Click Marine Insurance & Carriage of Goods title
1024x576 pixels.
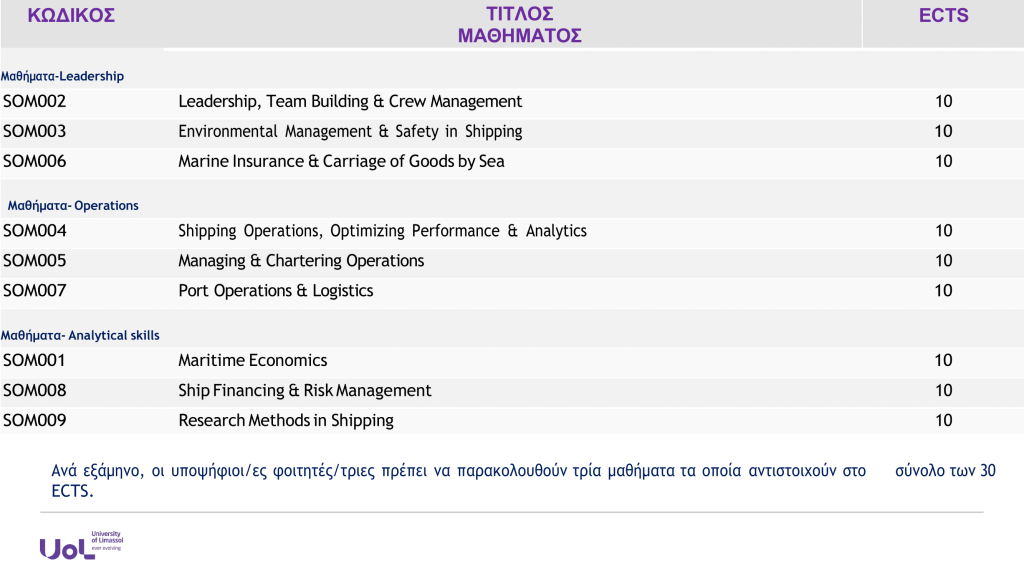(x=341, y=161)
